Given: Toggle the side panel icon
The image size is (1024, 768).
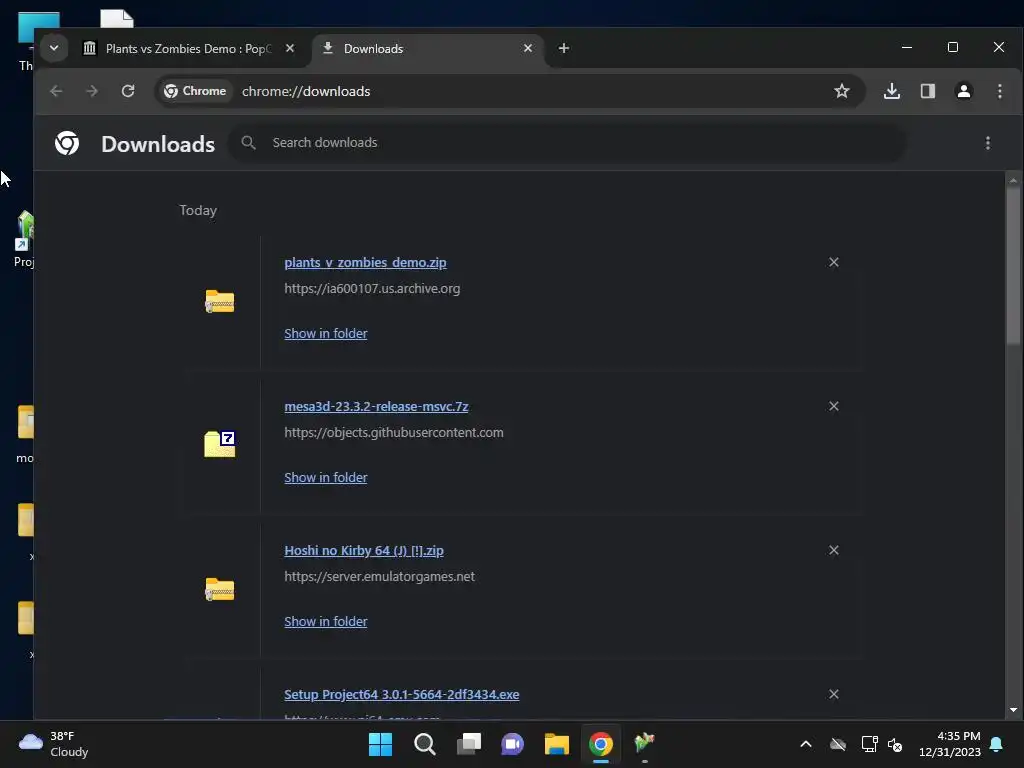Looking at the screenshot, I should (927, 91).
